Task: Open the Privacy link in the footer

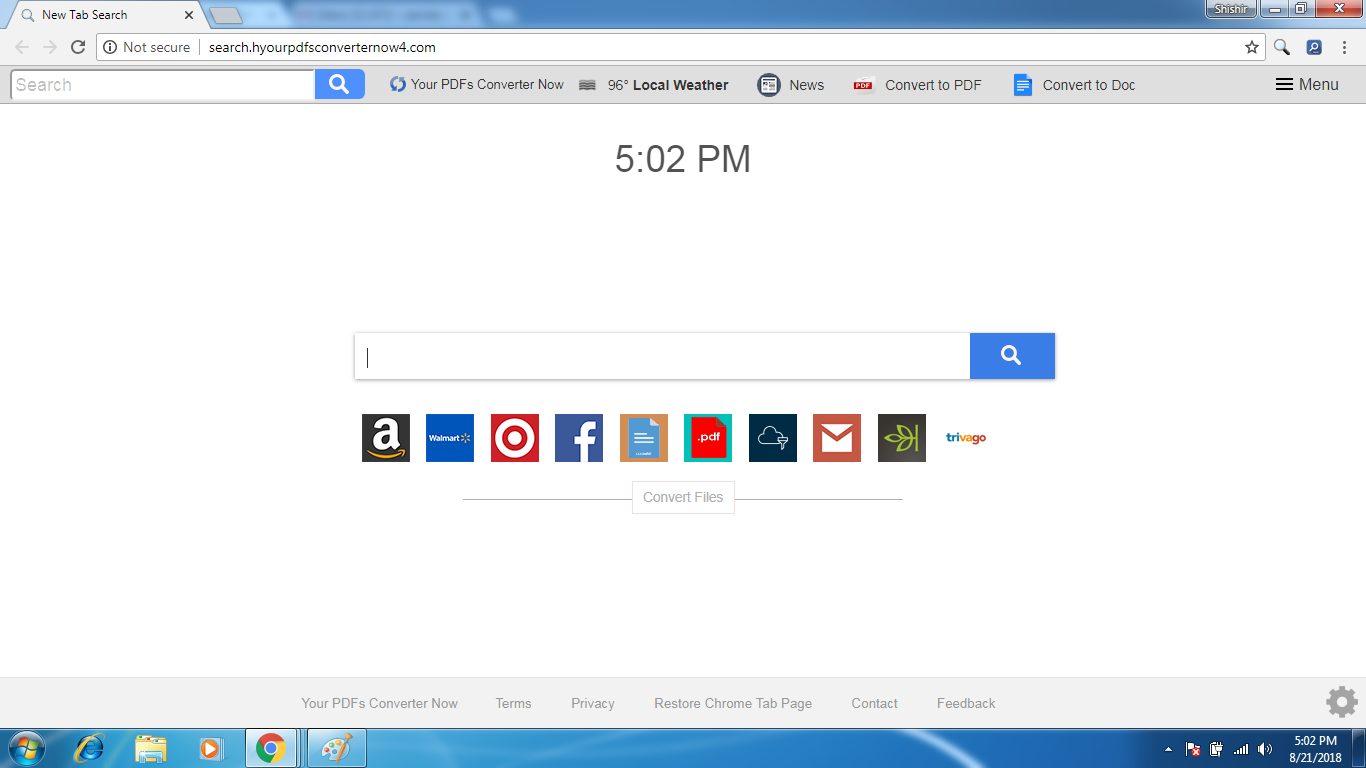Action: coord(592,703)
